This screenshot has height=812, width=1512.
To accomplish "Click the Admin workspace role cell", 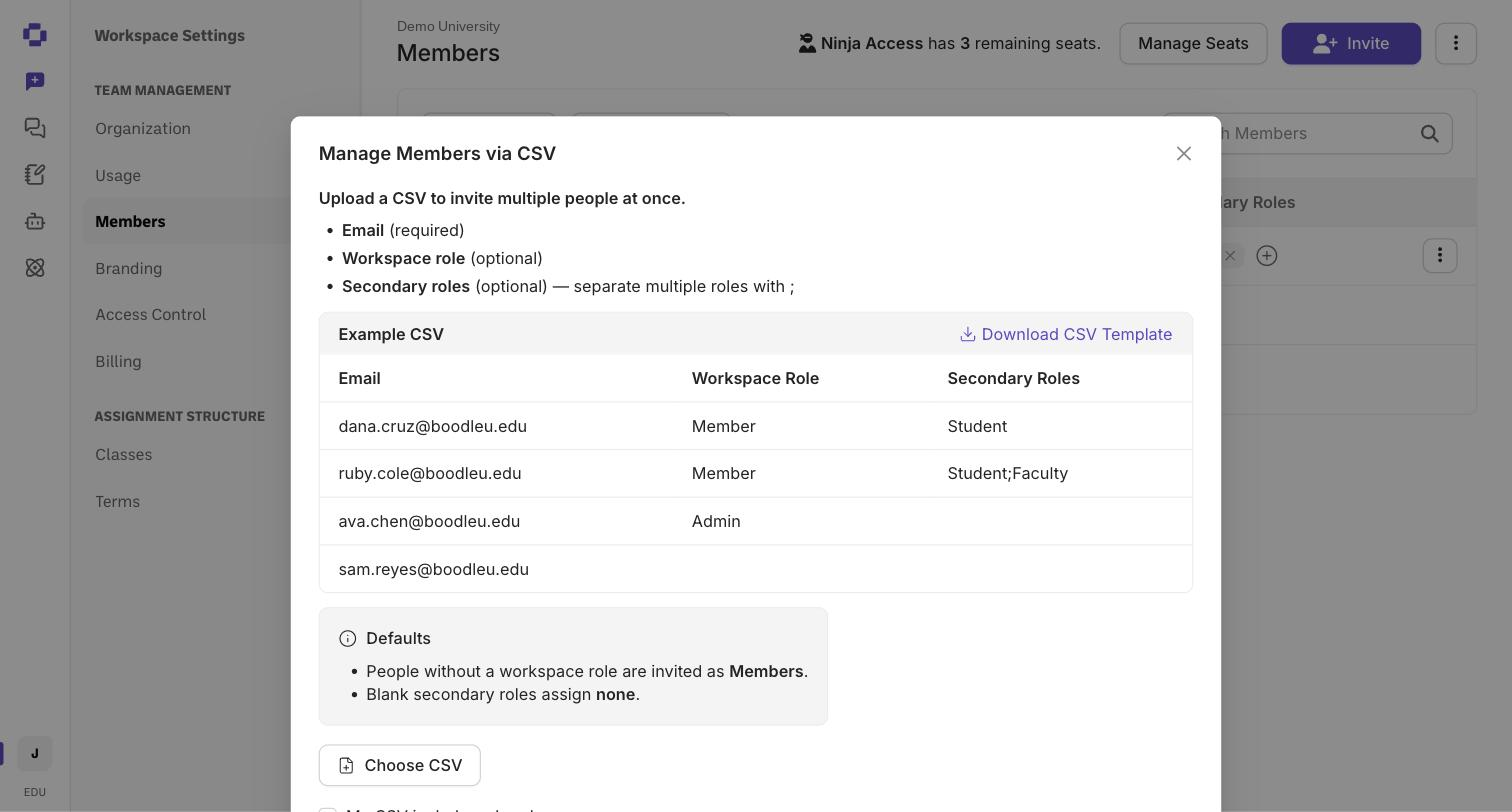I will tap(716, 521).
